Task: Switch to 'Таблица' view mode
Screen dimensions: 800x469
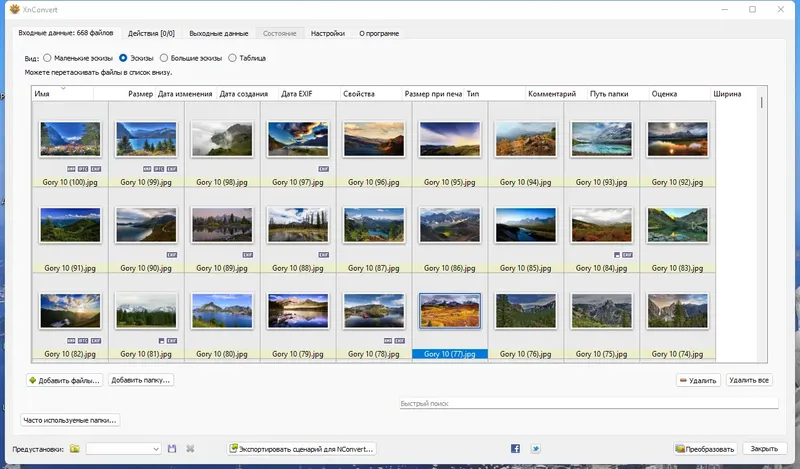Action: coord(232,58)
